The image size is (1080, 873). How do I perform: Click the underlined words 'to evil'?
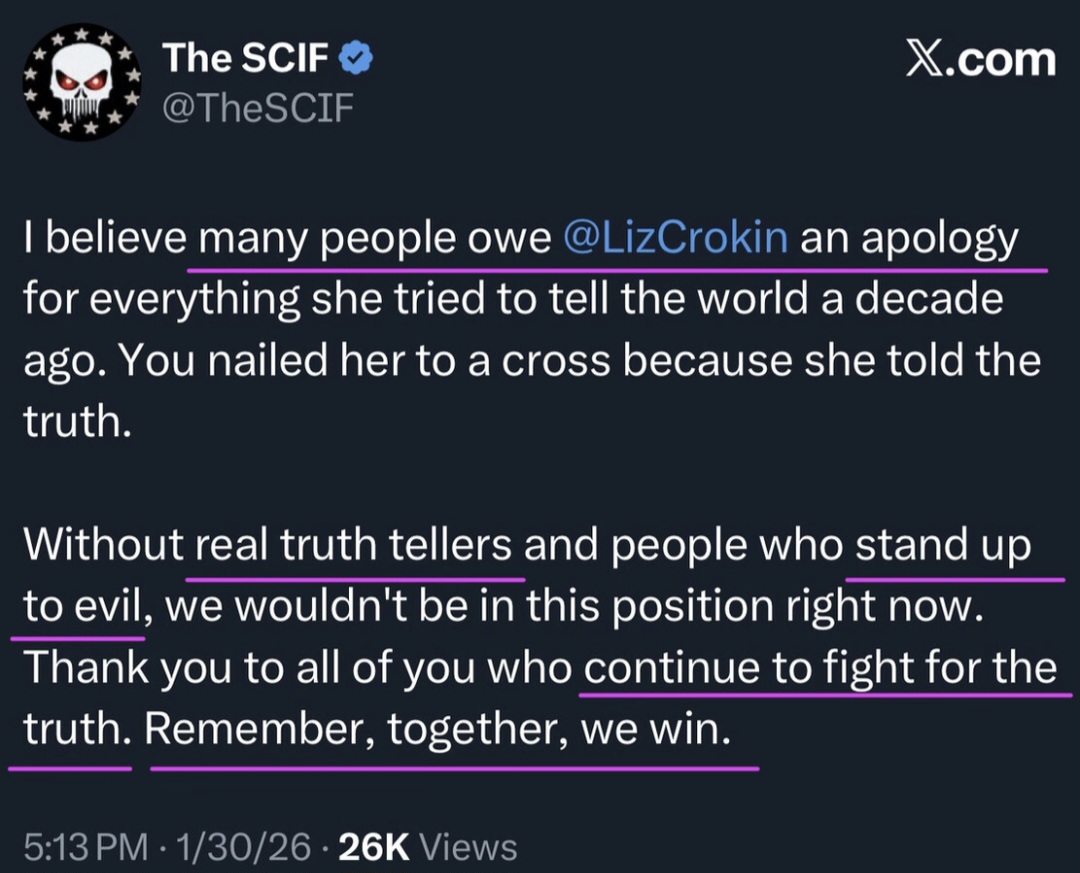[x=75, y=606]
